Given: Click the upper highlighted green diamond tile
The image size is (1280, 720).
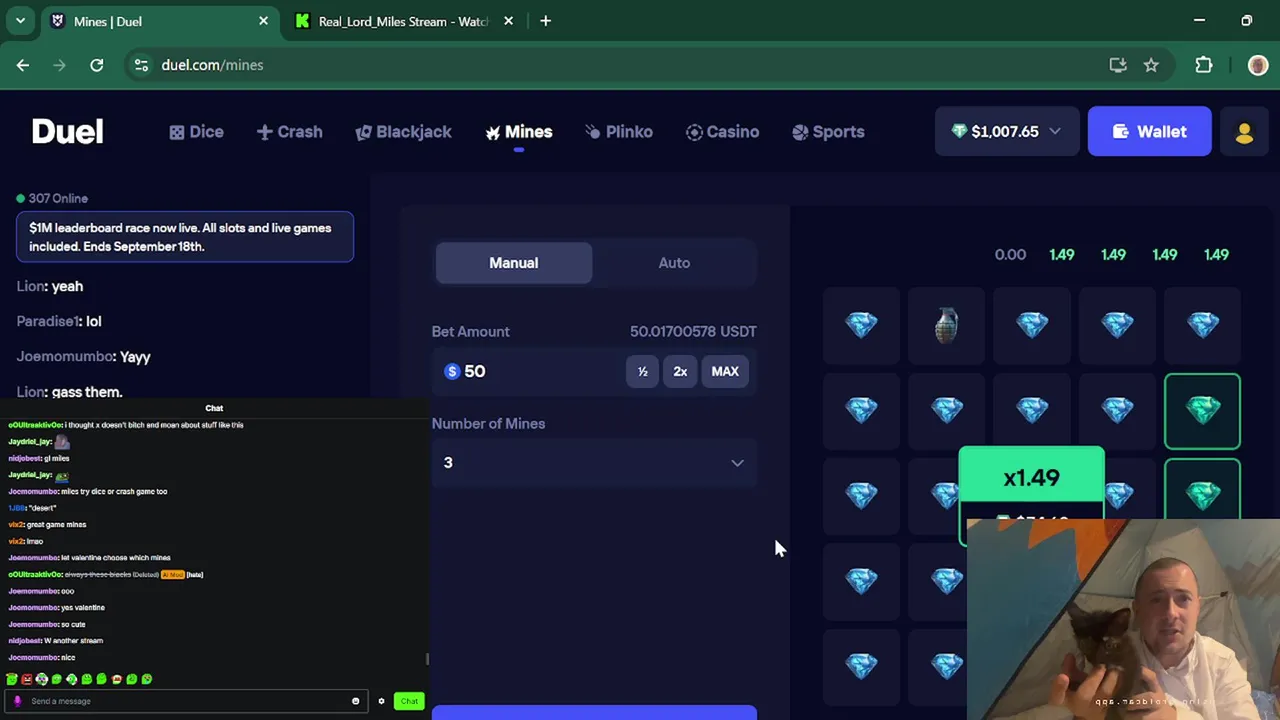Looking at the screenshot, I should click(x=1202, y=410).
